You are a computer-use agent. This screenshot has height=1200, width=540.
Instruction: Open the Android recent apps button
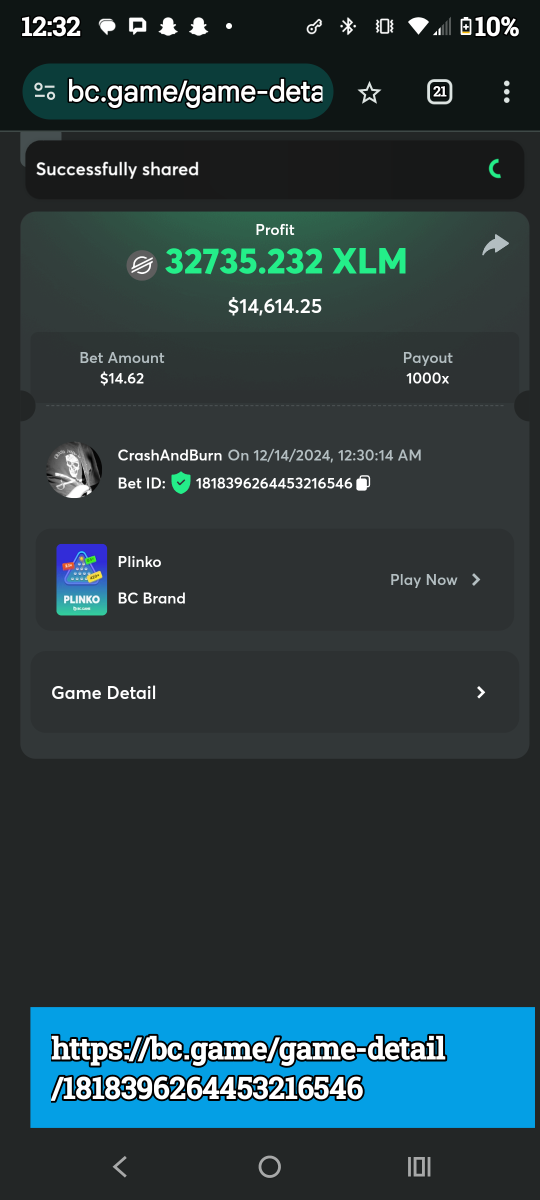point(419,1166)
